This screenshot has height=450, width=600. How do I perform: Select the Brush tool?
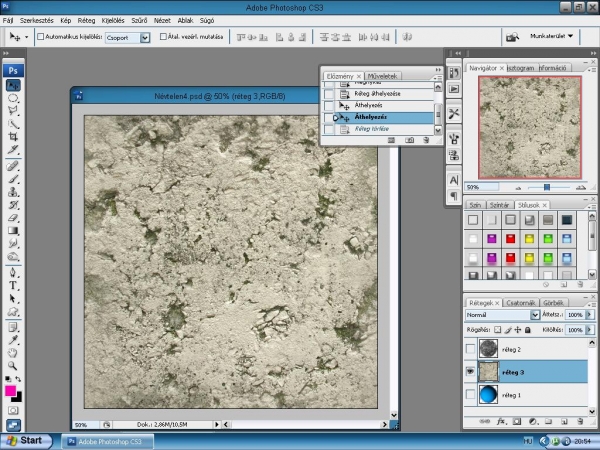point(13,179)
